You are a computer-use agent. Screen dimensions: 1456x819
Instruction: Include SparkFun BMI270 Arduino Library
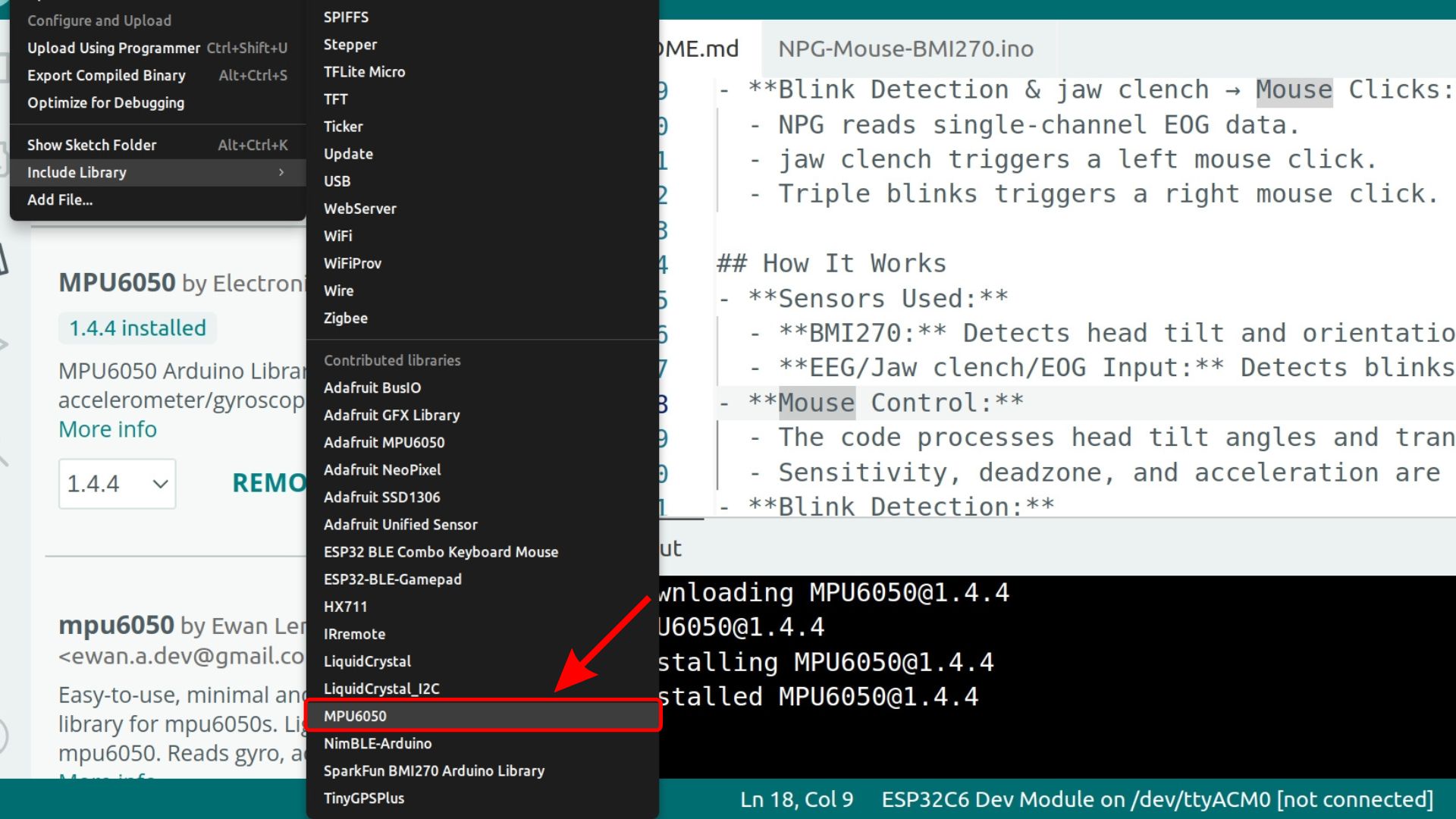[x=482, y=770]
